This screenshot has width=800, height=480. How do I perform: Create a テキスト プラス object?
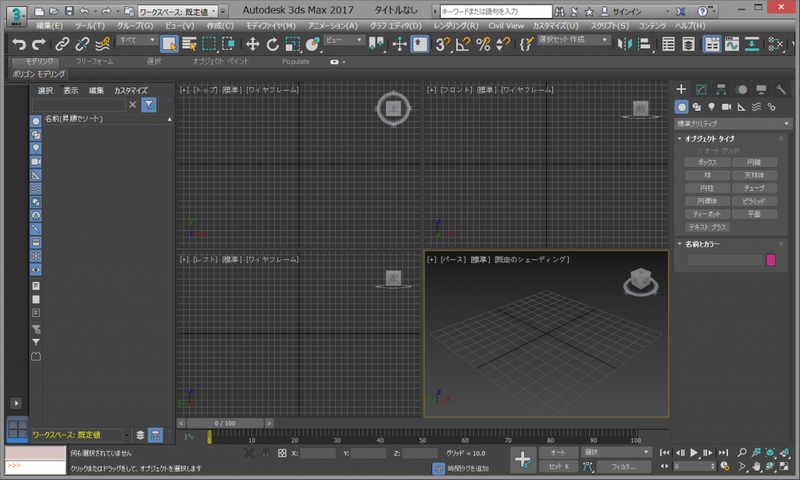(x=707, y=227)
